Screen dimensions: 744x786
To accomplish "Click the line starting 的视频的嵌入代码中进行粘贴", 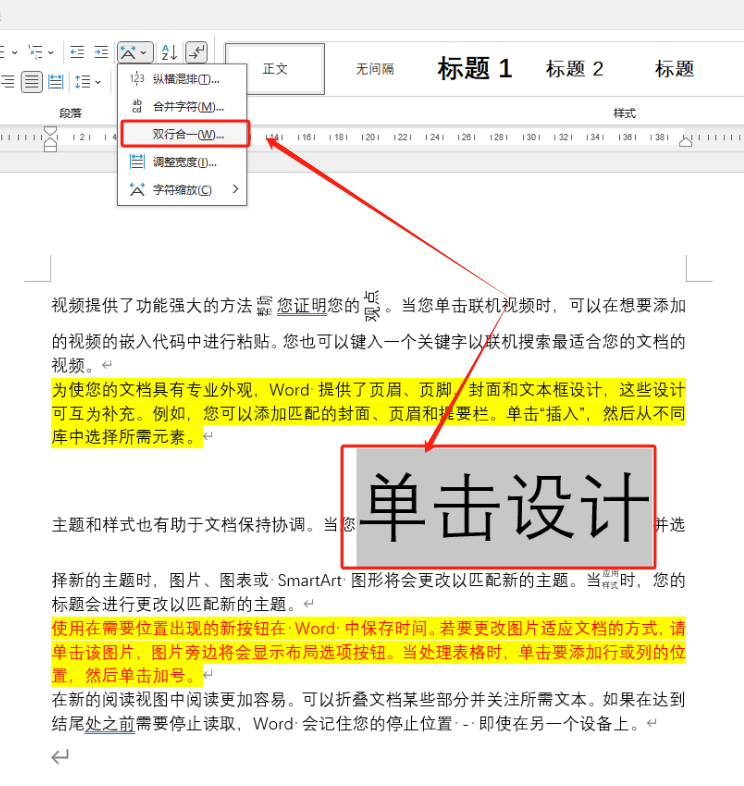I will point(368,342).
